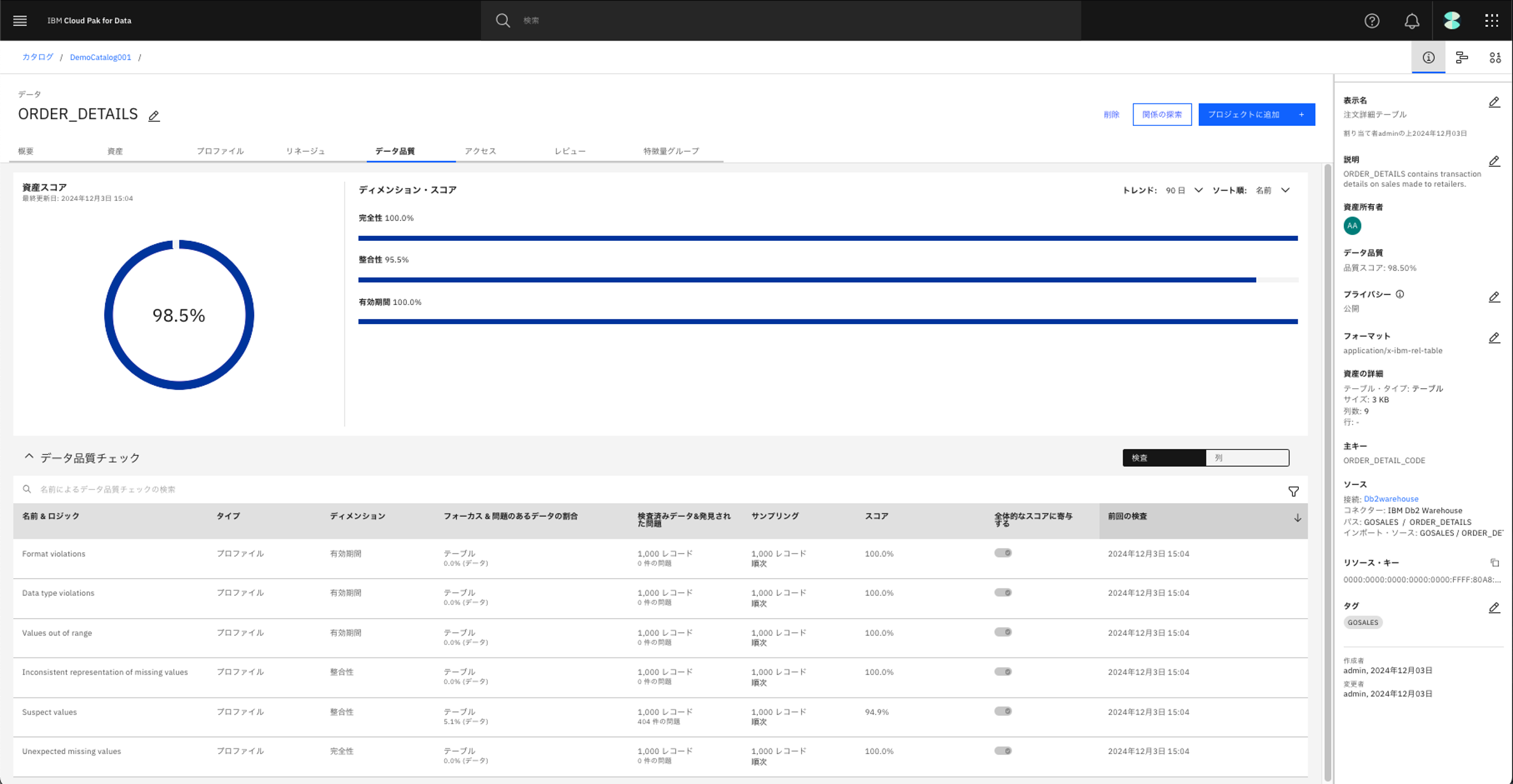Open the trend 90-day dropdown
The width and height of the screenshot is (1513, 784).
pos(1184,190)
